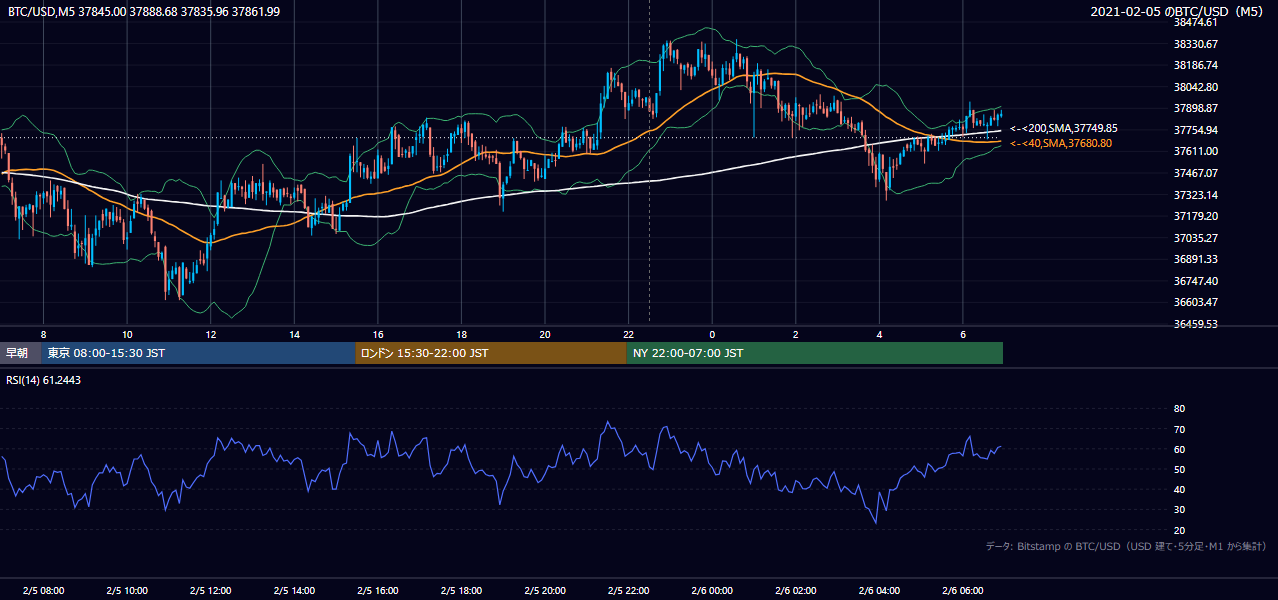This screenshot has width=1278, height=600.
Task: Click the '<-<40,SMA,37680.80' orange label
Action: [x=1060, y=143]
